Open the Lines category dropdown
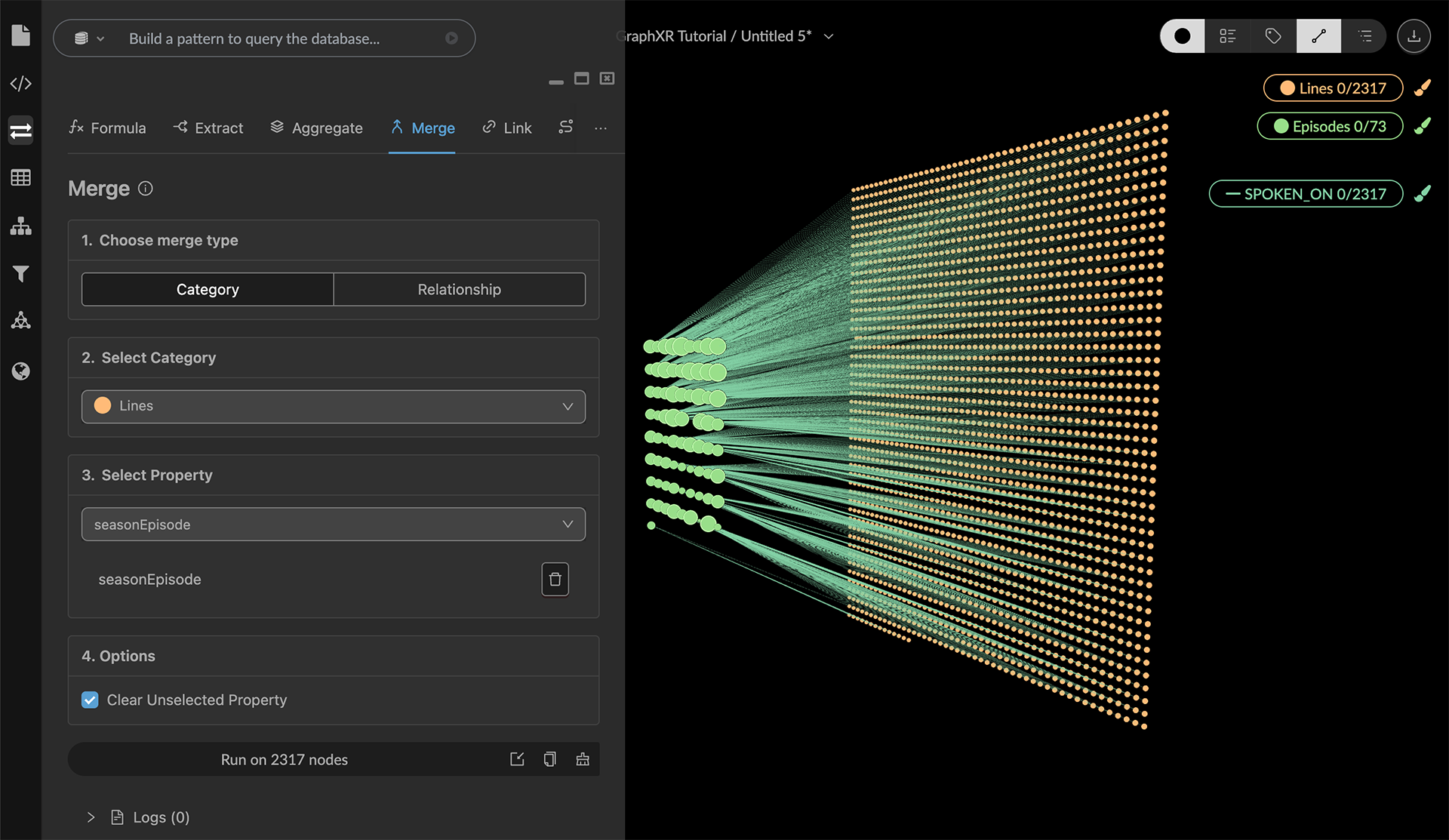Viewport: 1449px width, 840px height. pyautogui.click(x=333, y=406)
